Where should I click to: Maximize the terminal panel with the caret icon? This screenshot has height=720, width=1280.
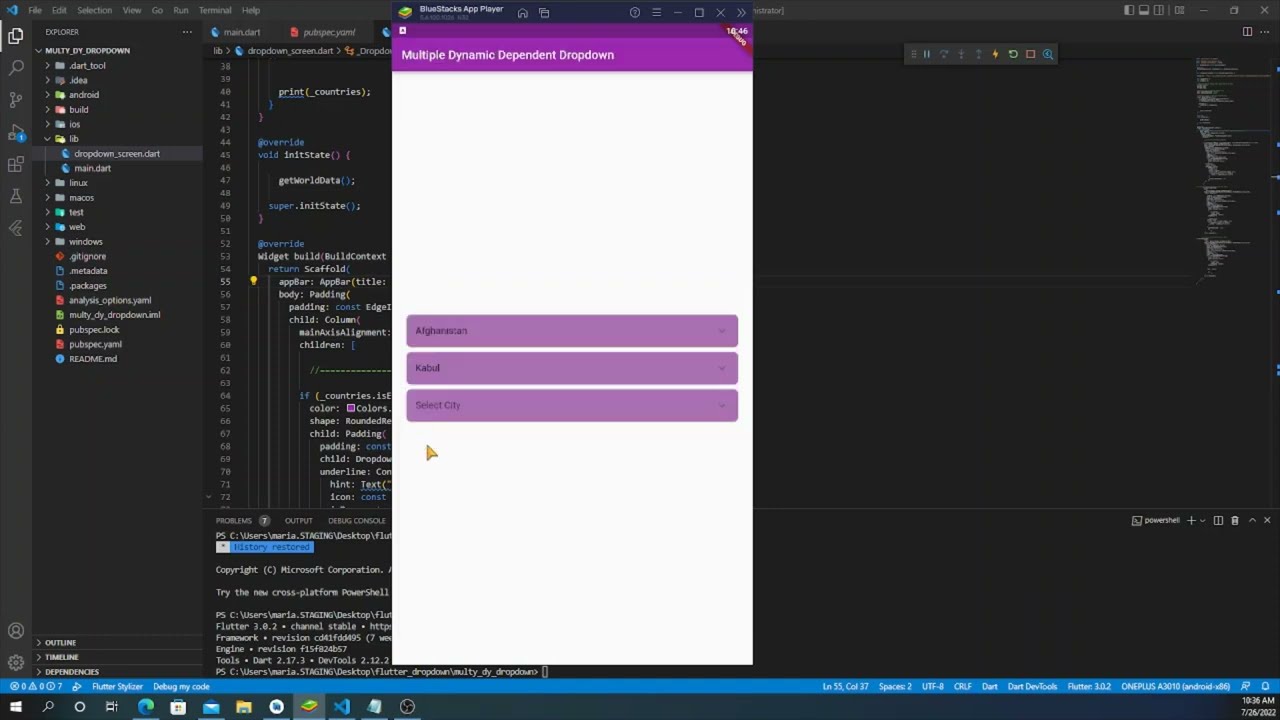click(1251, 520)
